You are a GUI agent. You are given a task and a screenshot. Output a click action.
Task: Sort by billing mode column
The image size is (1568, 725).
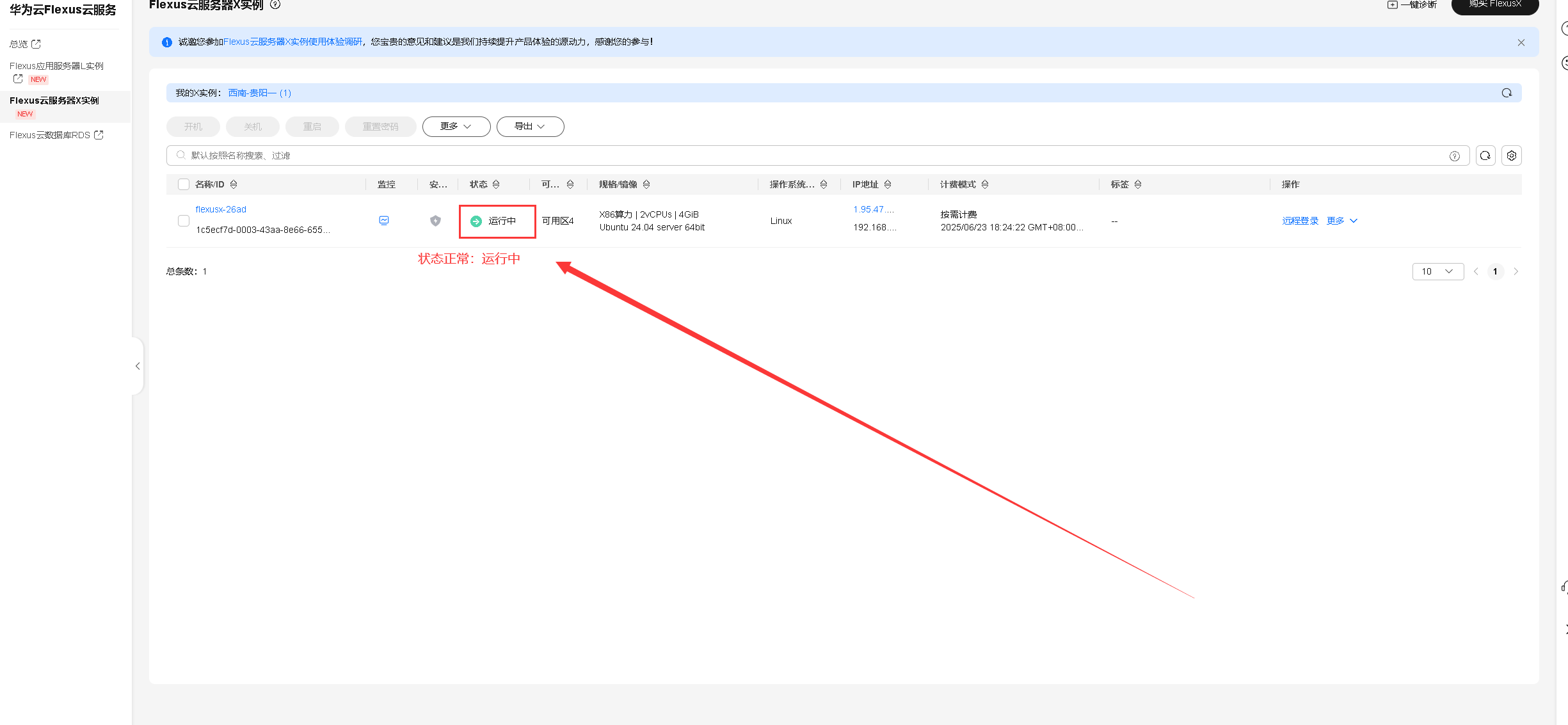pyautogui.click(x=985, y=184)
